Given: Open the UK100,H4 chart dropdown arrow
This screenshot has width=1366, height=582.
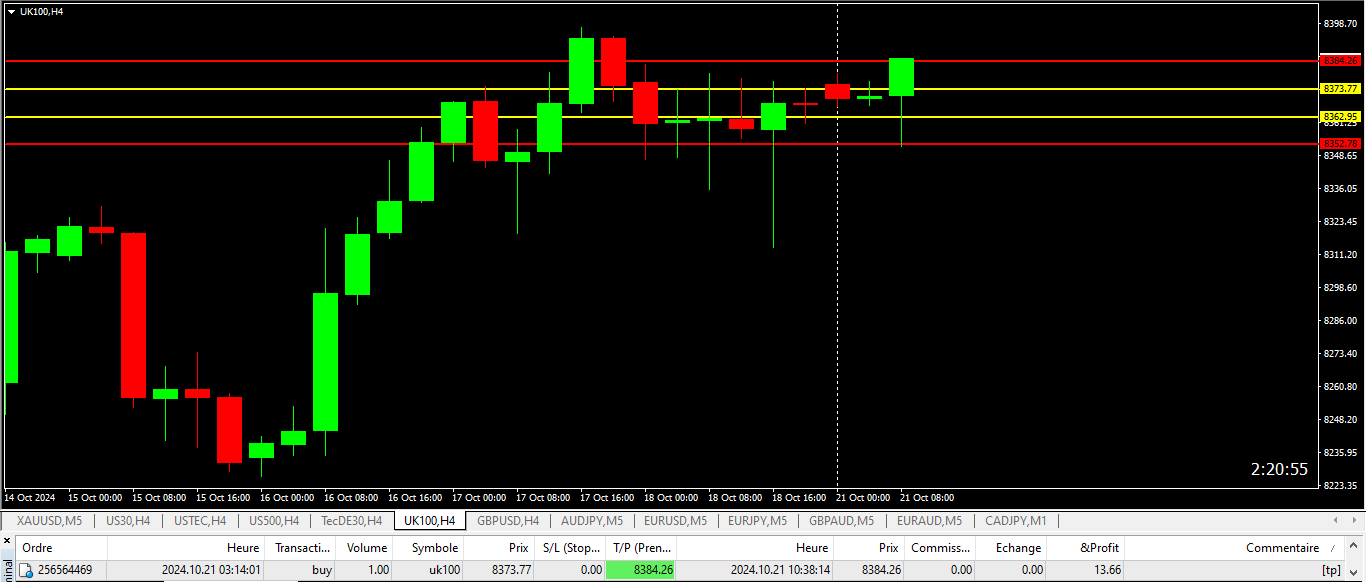Looking at the screenshot, I should (x=11, y=11).
